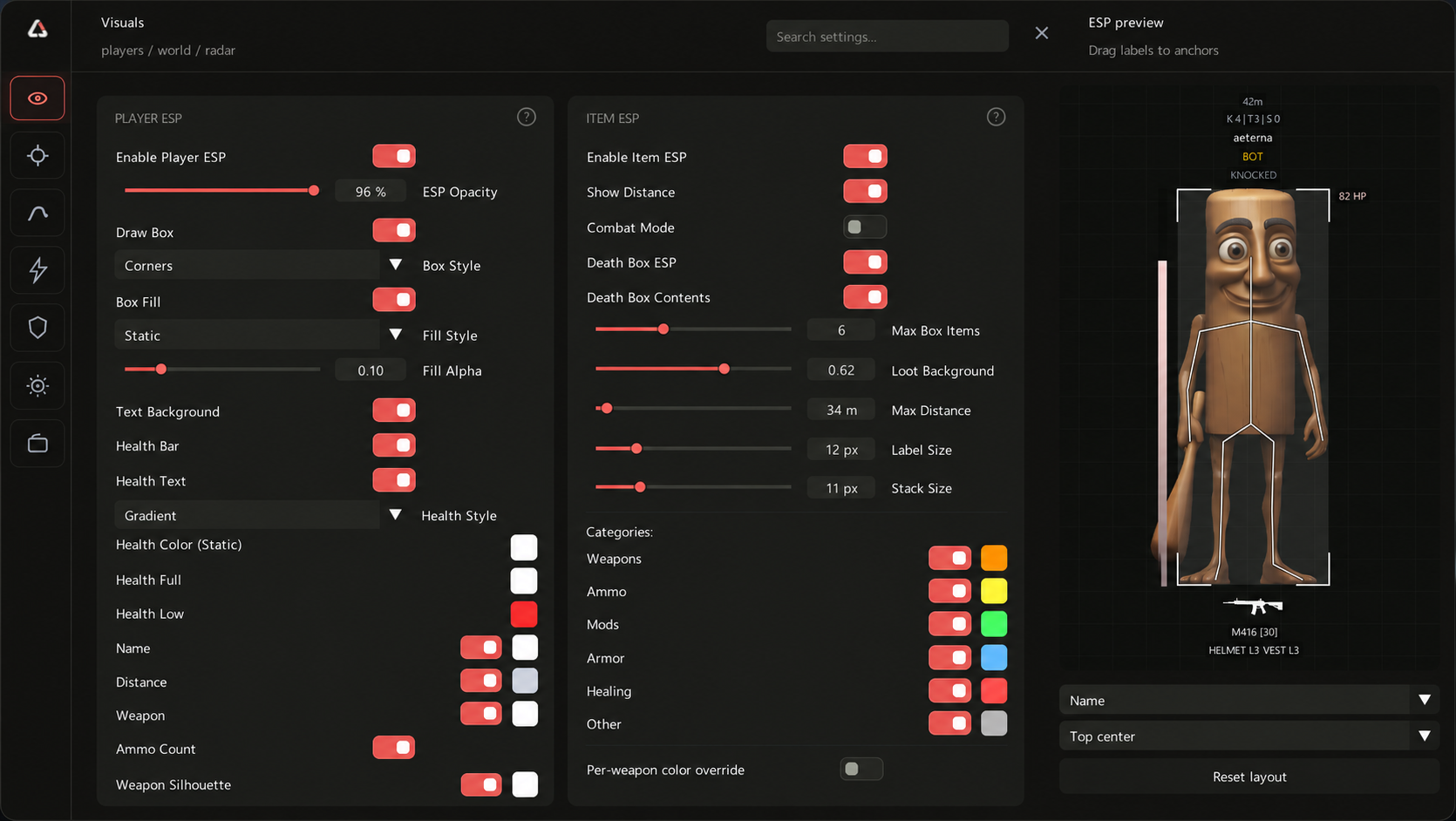Open the Fill Style dropdown showing Static
The height and width of the screenshot is (821, 1456).
pos(261,335)
